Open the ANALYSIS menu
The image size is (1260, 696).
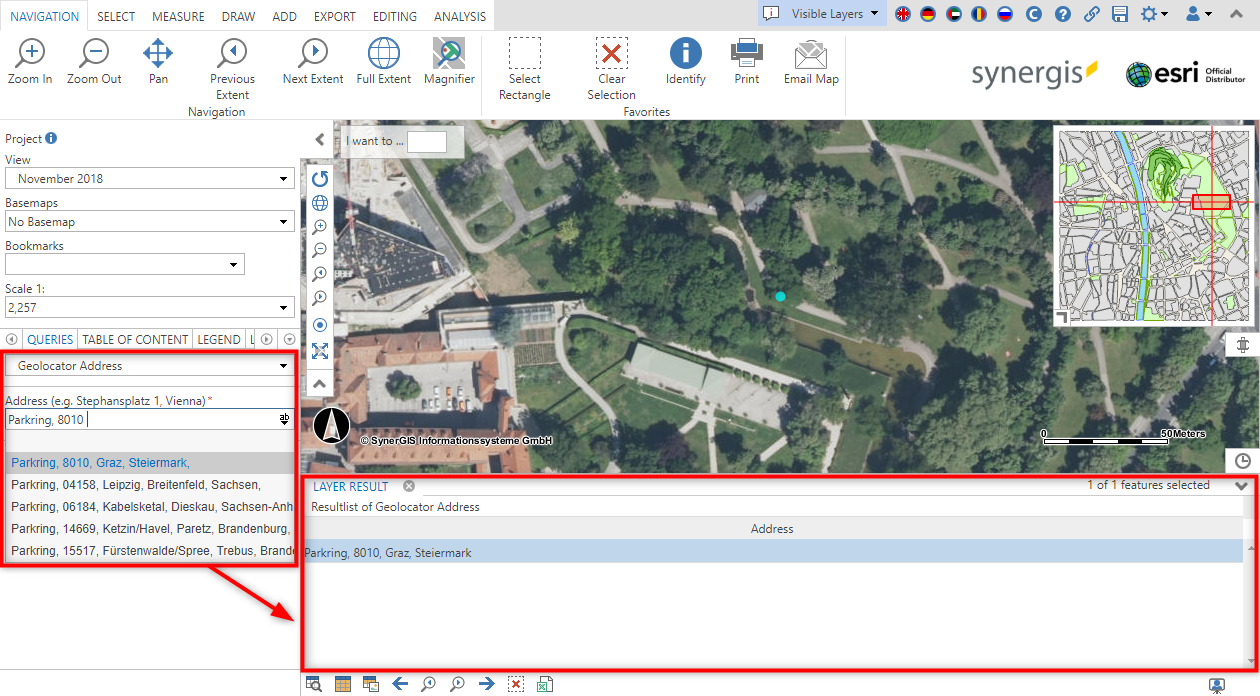(459, 15)
